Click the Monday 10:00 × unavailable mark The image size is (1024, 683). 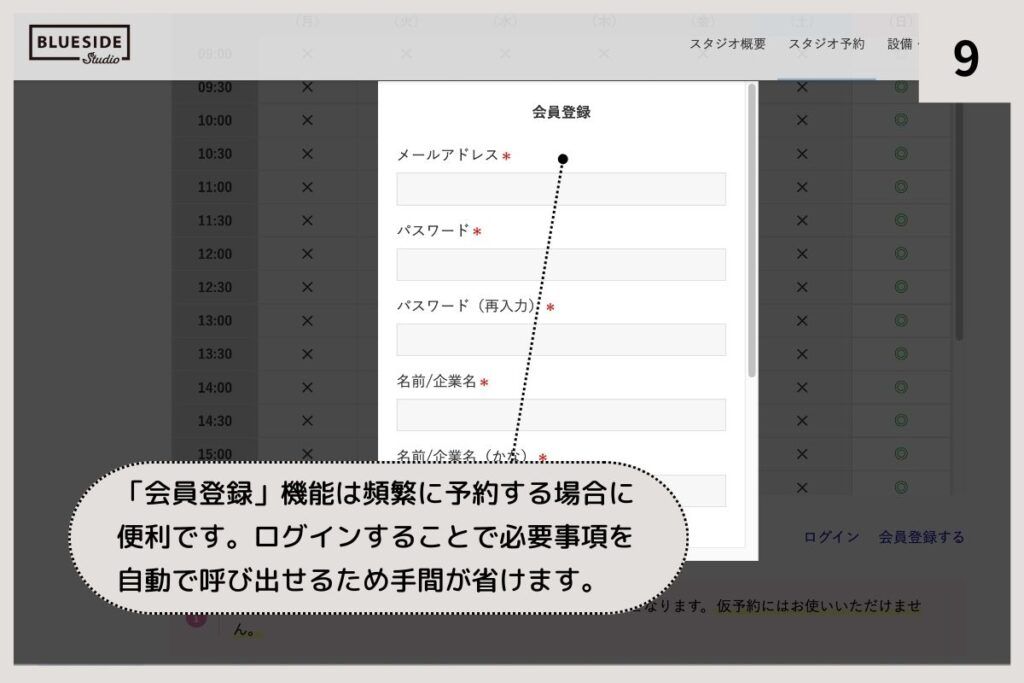pos(308,120)
